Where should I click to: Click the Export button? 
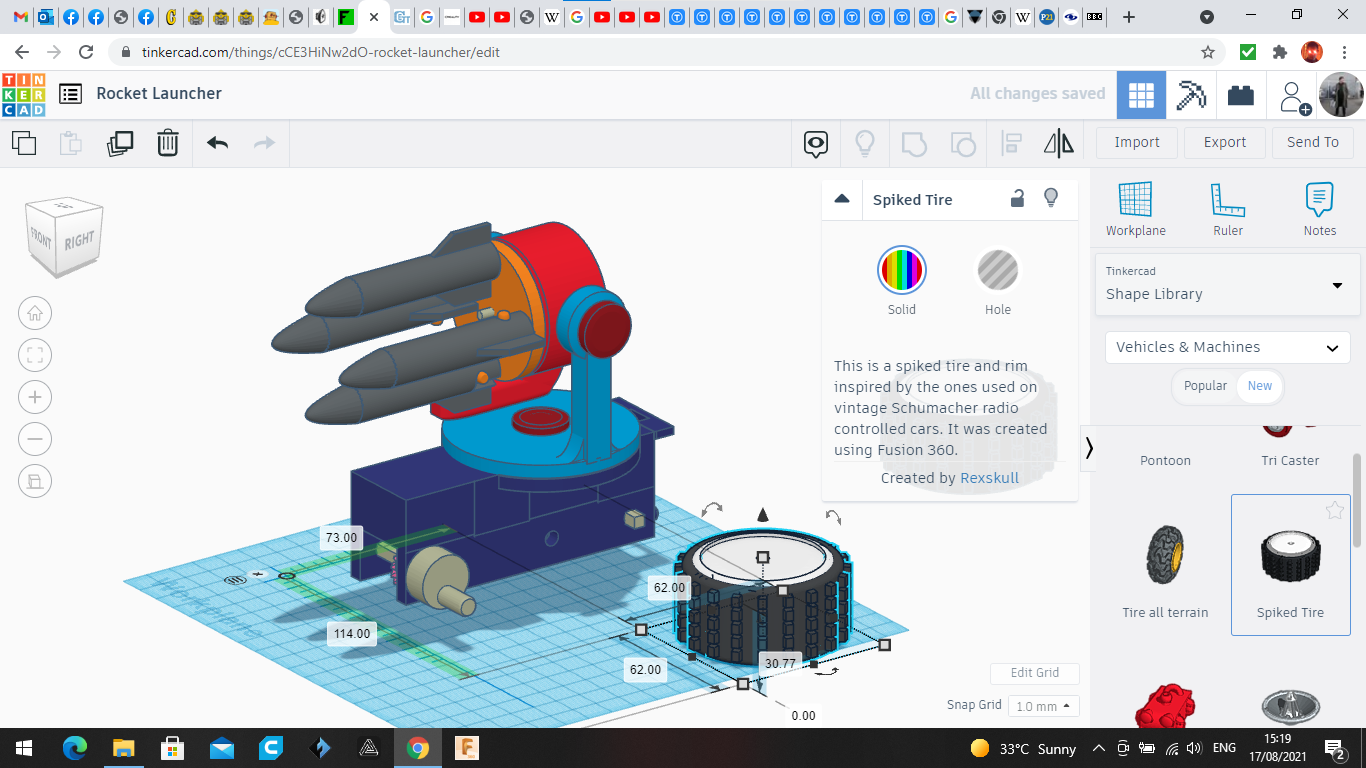click(x=1224, y=142)
